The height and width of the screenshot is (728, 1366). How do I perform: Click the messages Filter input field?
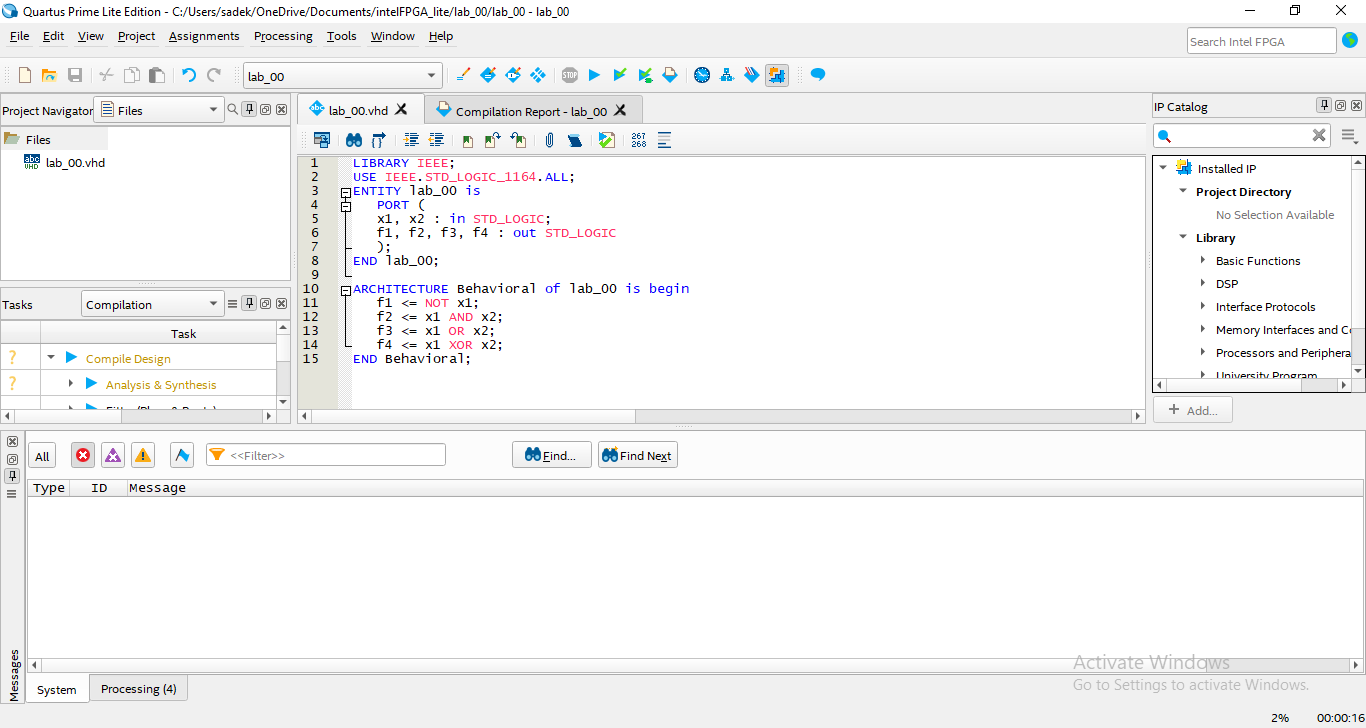334,456
